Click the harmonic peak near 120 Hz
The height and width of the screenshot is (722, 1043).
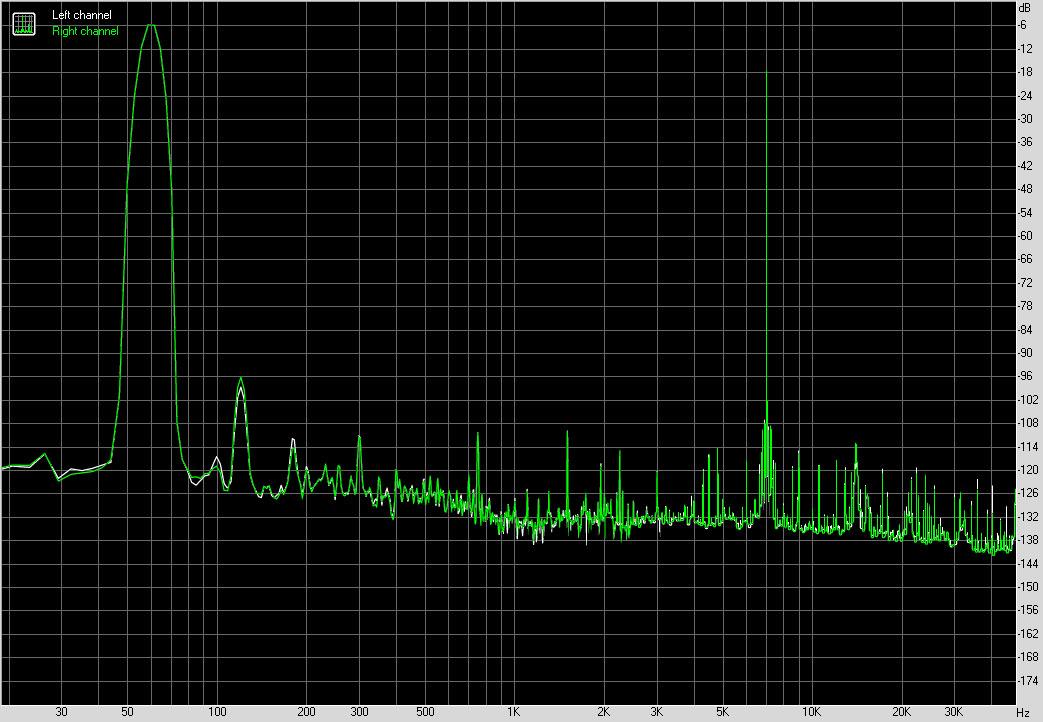pyautogui.click(x=240, y=380)
